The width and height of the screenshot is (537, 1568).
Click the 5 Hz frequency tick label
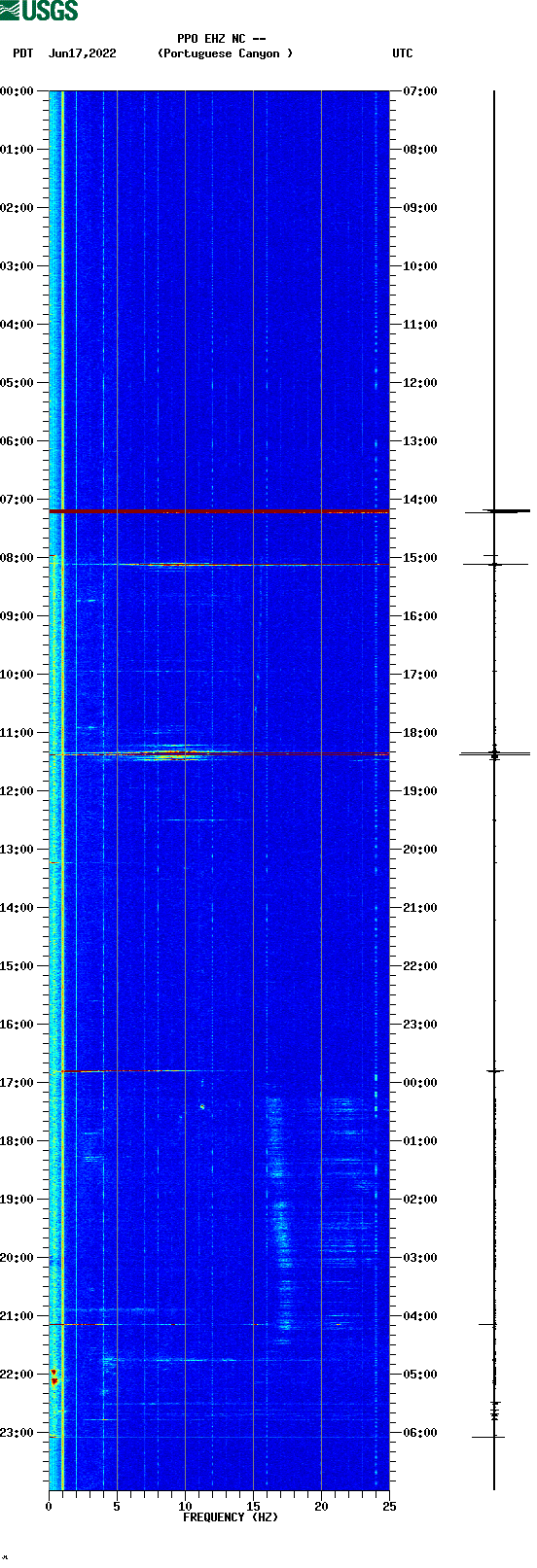coord(117,1507)
